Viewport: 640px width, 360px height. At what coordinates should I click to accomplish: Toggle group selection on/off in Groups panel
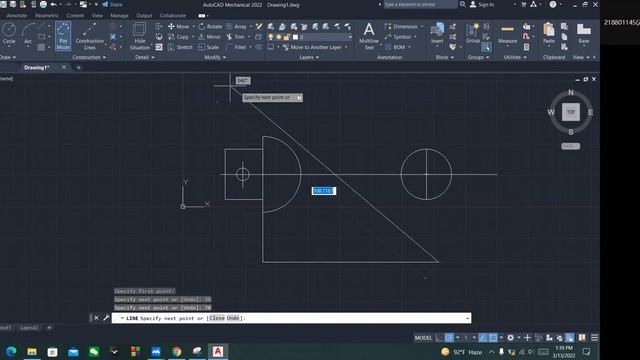click(486, 47)
